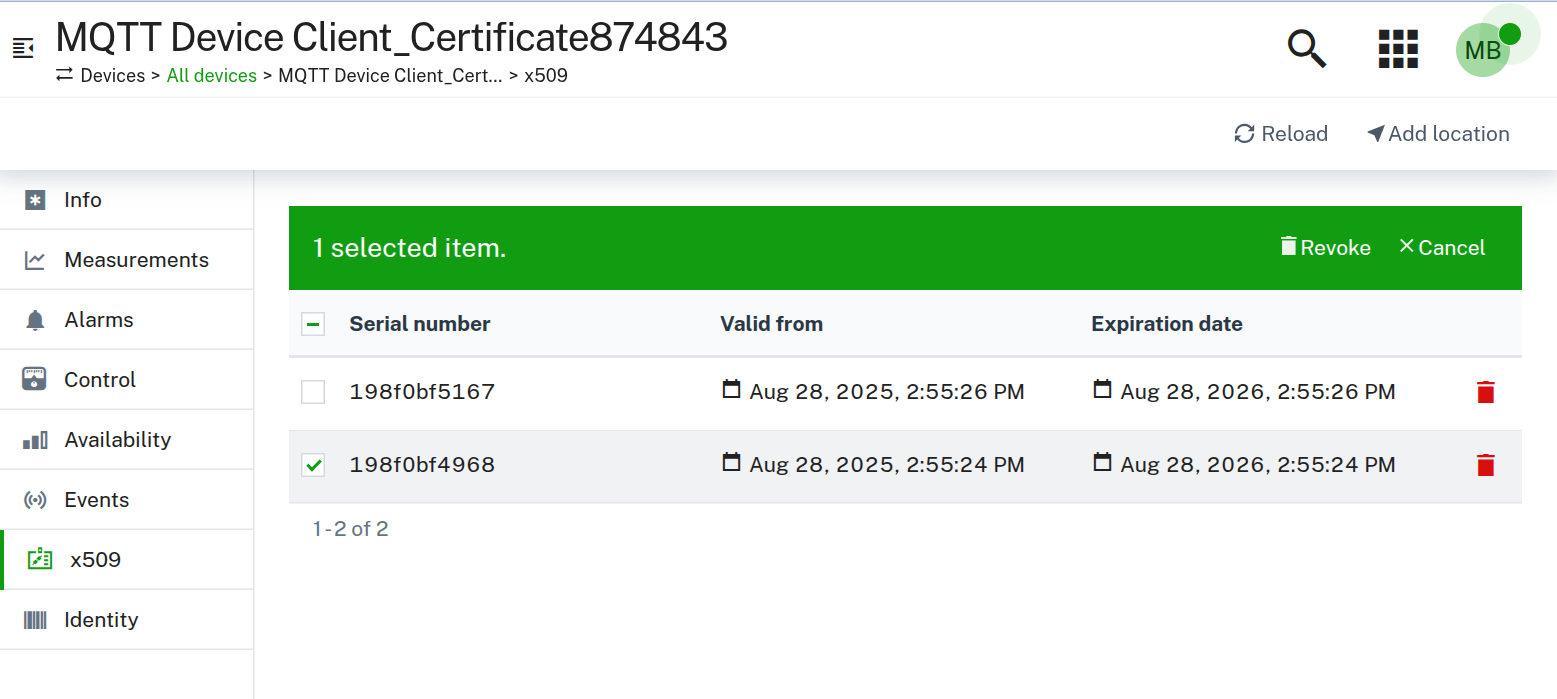Check the certificate 198f0bf5167 row
This screenshot has height=699, width=1557.
click(x=313, y=392)
